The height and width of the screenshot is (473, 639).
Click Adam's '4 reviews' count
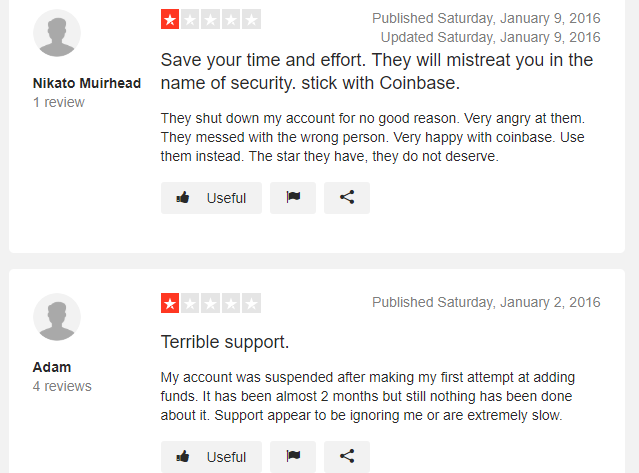(x=62, y=386)
